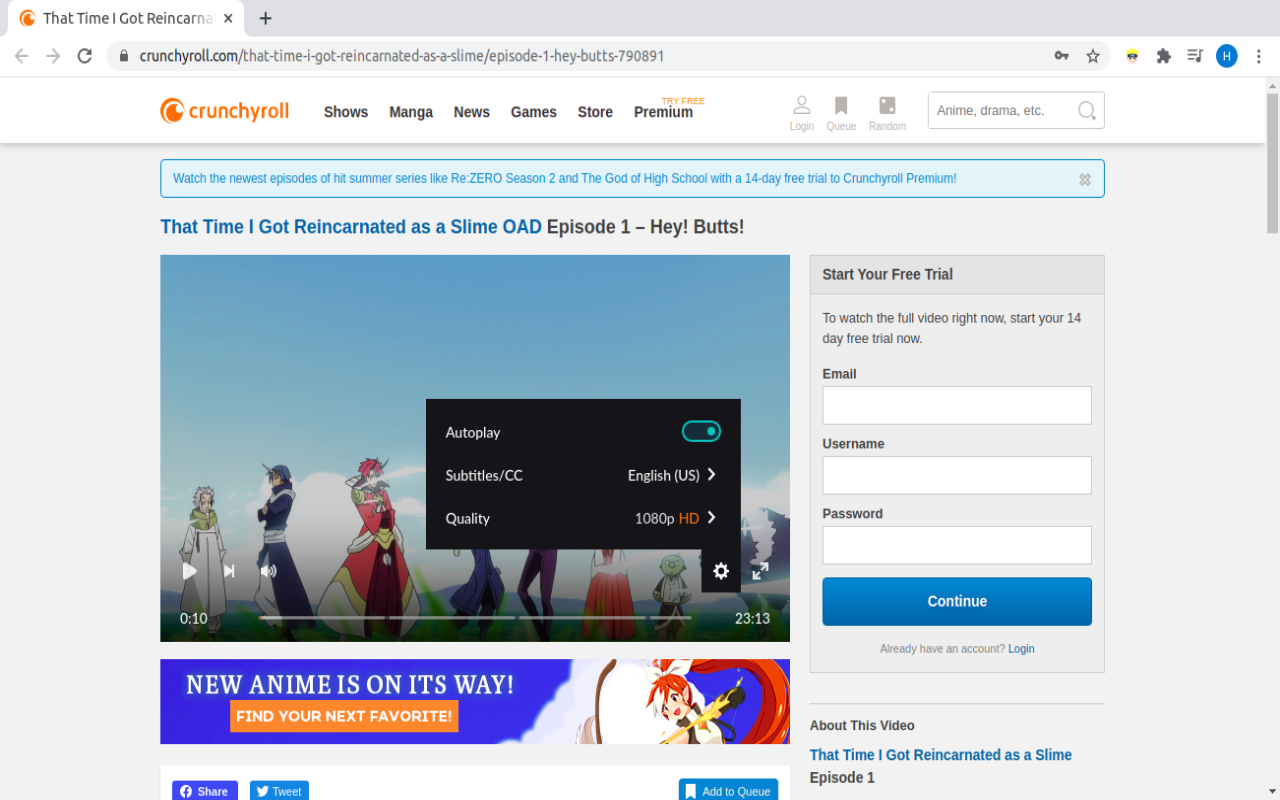
Task: Click the Random dice icon
Action: tap(887, 112)
